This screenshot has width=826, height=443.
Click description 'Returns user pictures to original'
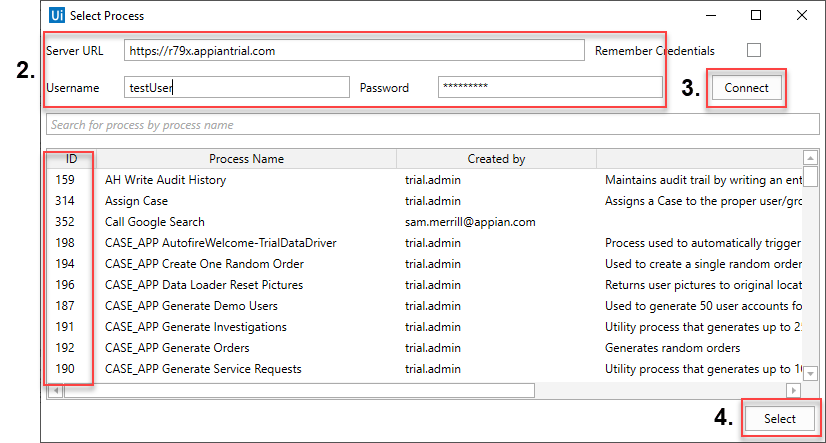703,285
